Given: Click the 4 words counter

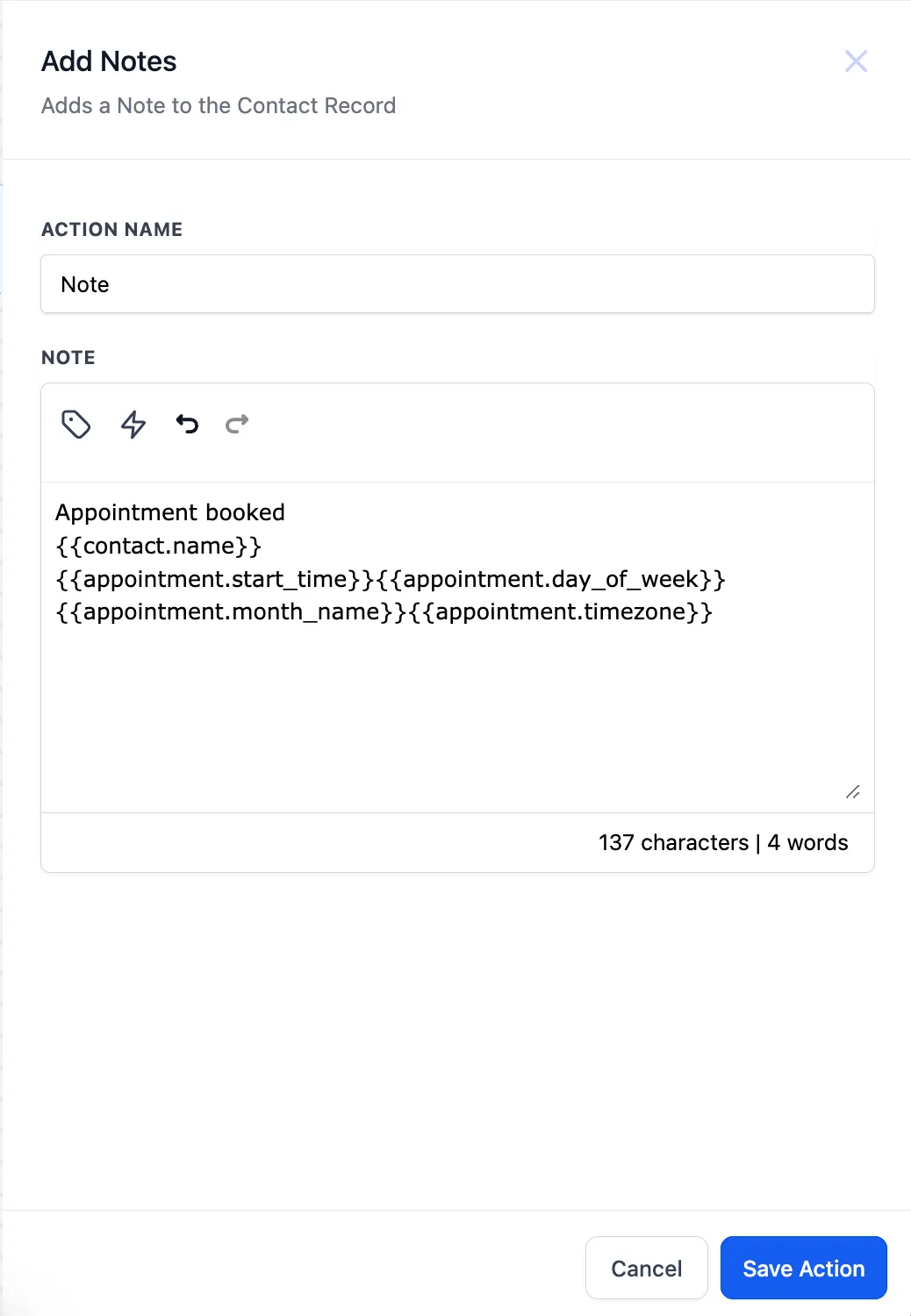Looking at the screenshot, I should coord(807,843).
